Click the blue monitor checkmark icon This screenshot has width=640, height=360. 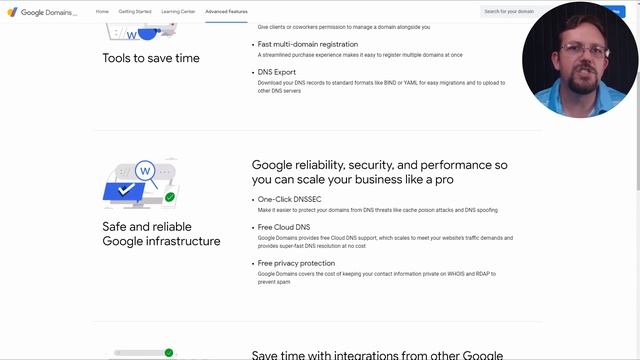click(x=124, y=191)
